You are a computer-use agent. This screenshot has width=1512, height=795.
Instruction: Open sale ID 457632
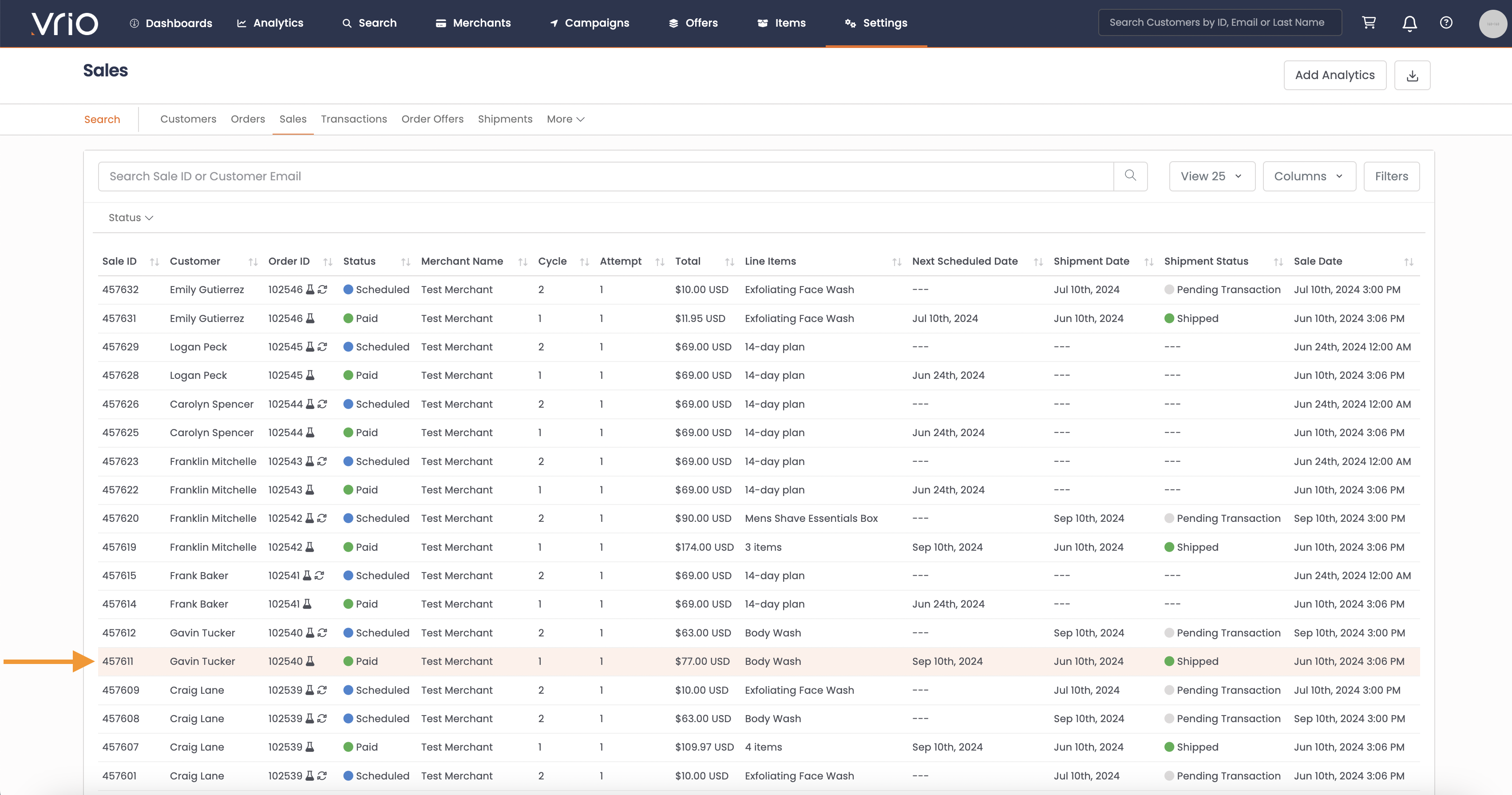pos(120,290)
